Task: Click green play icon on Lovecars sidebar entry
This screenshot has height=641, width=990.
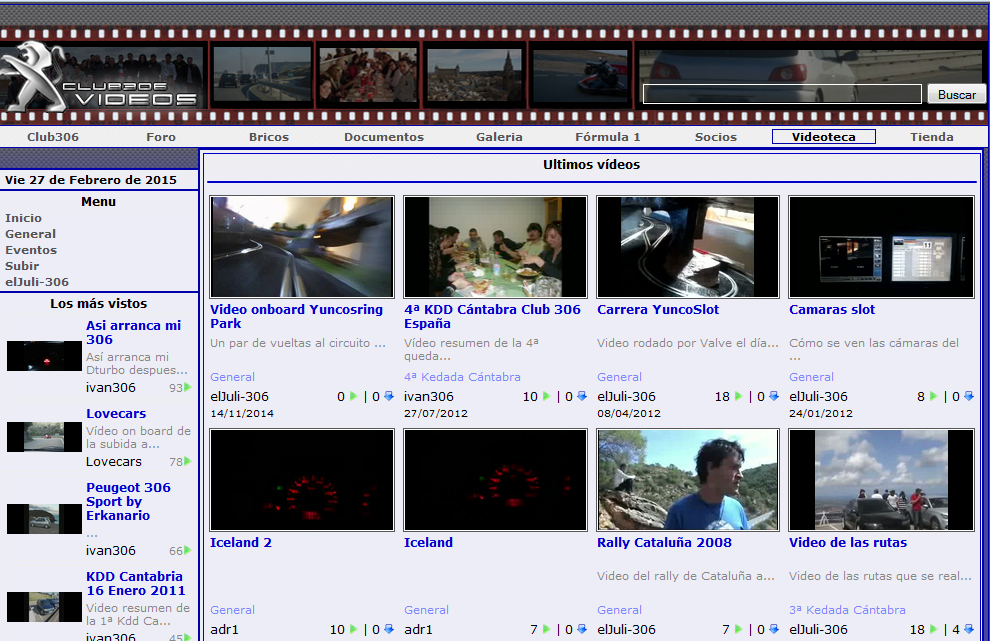Action: [187, 462]
